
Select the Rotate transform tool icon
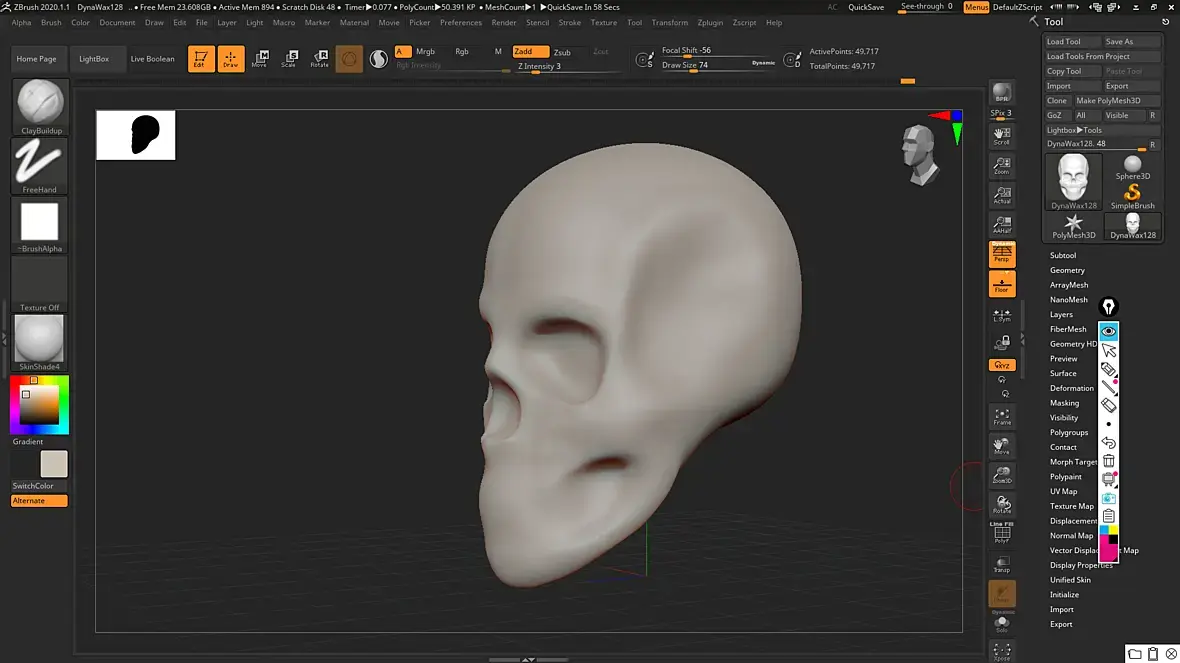click(x=320, y=58)
